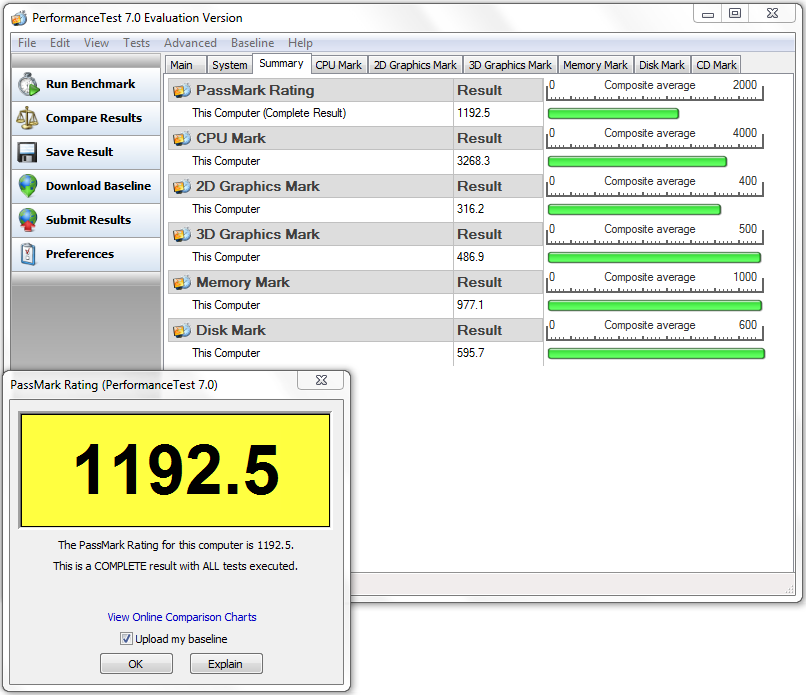The width and height of the screenshot is (806, 695).
Task: Click the PerformanceTest title bar app icon
Action: tap(19, 18)
